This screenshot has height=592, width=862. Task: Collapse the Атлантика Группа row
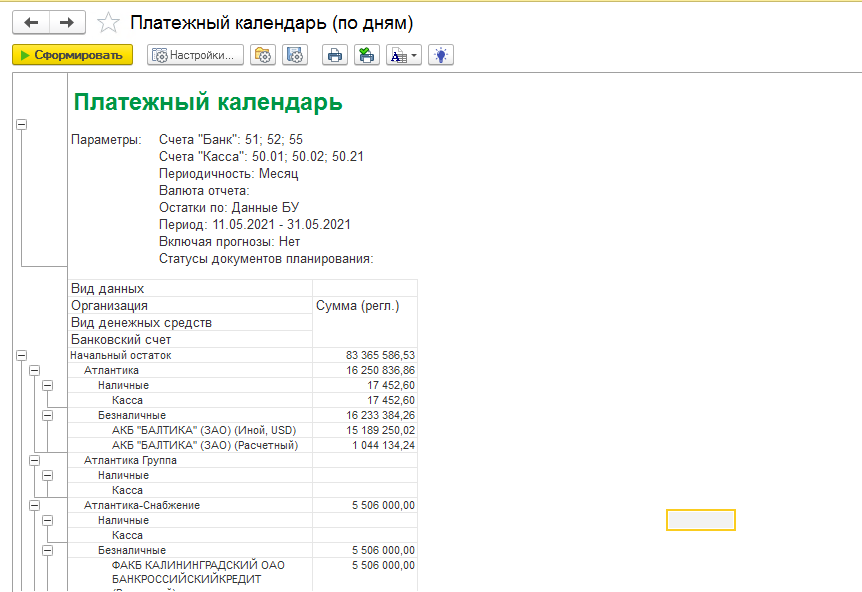(x=35, y=460)
